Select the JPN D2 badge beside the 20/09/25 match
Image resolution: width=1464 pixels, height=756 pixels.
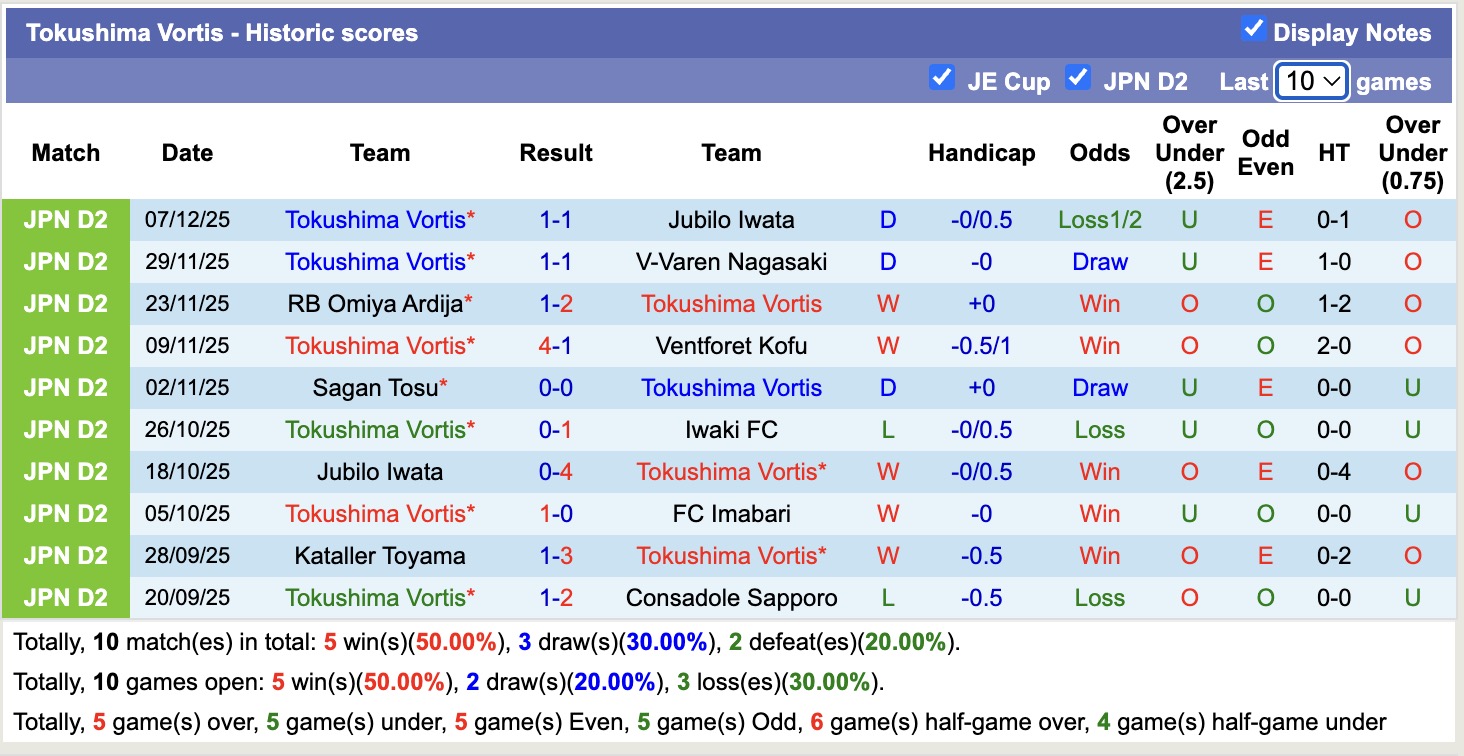(66, 597)
